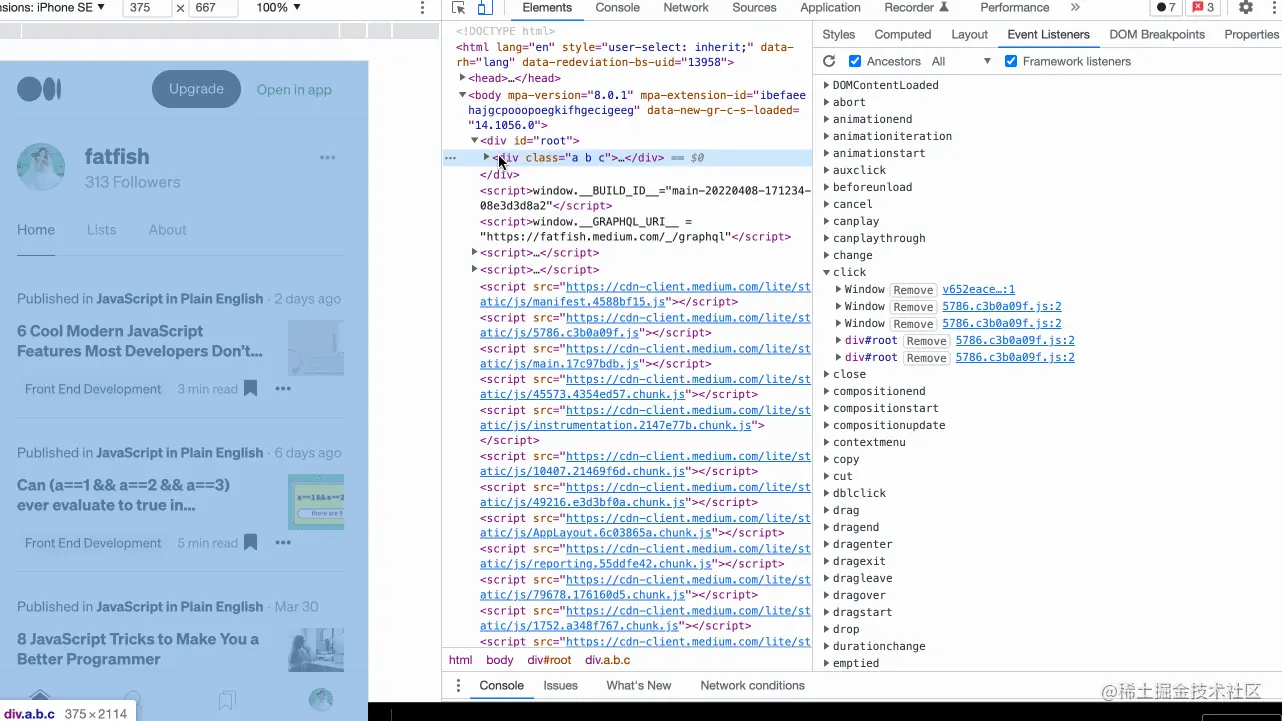This screenshot has height=721, width=1282.
Task: Switch to the Console tab
Action: pos(617,7)
